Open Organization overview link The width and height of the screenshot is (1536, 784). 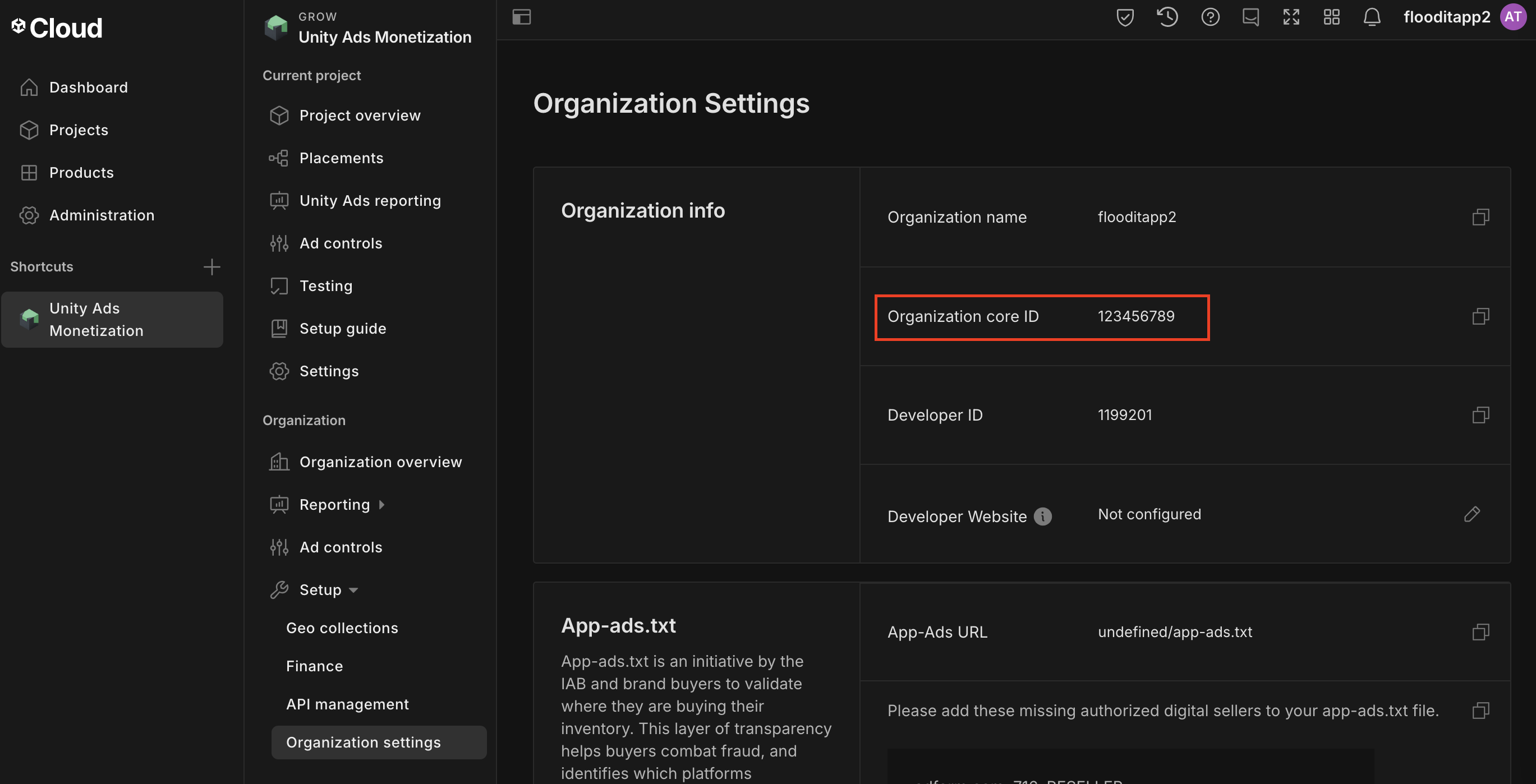point(380,462)
